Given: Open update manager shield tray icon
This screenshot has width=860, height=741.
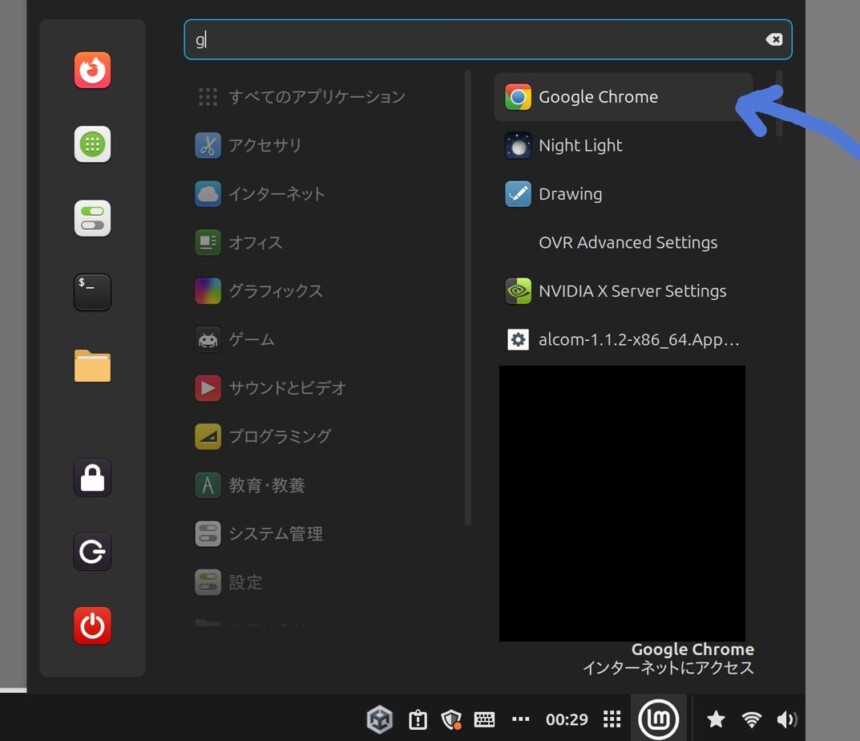Looking at the screenshot, I should click(451, 720).
